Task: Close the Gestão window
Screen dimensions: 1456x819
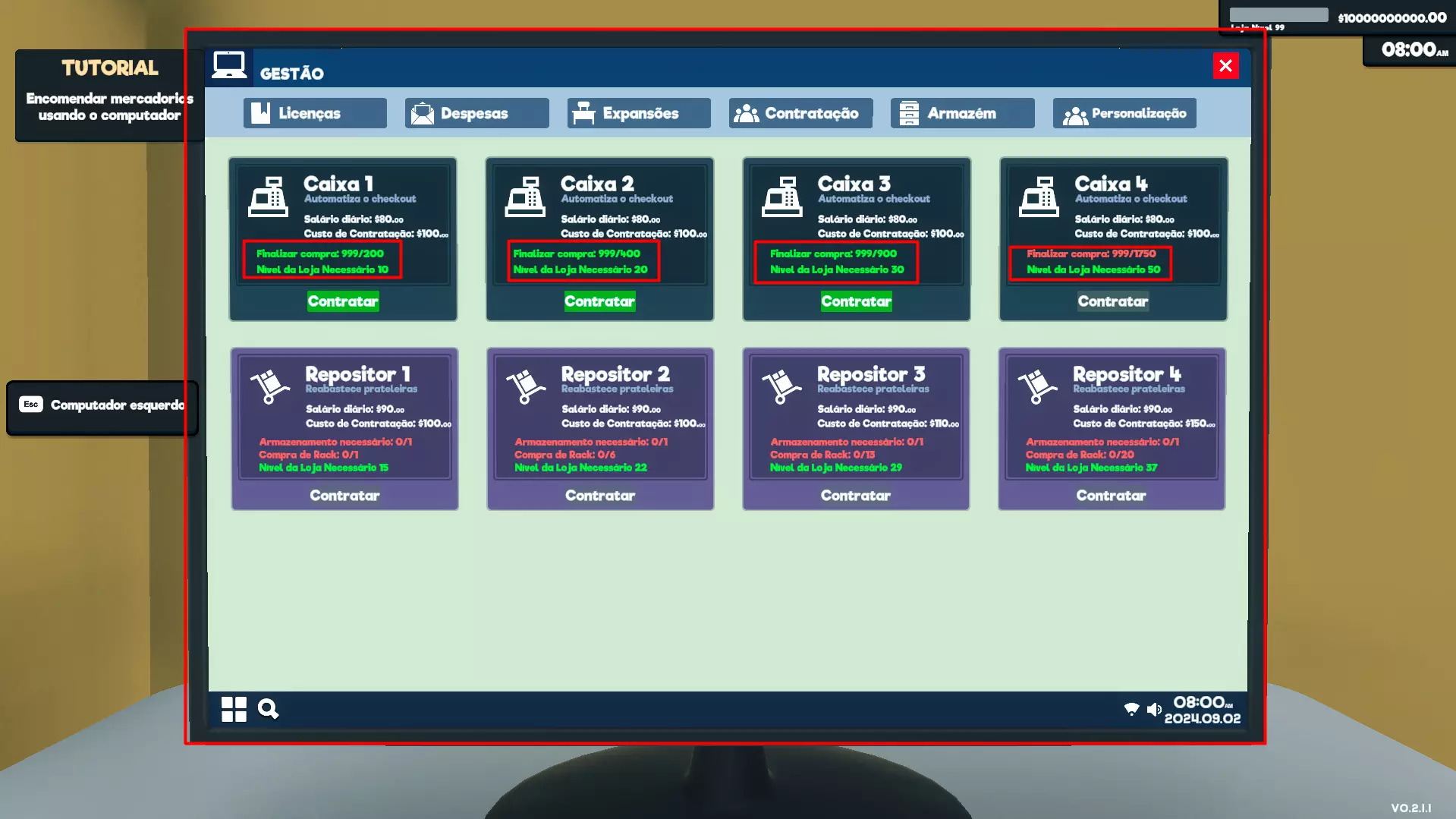Action: [x=1225, y=66]
